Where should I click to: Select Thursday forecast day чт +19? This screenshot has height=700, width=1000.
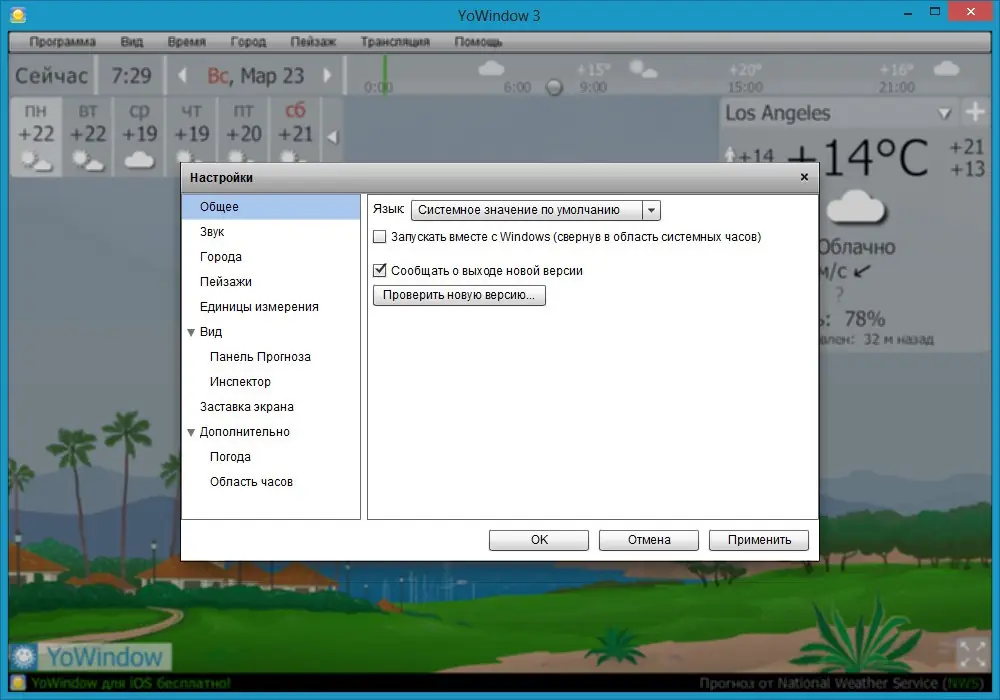(191, 131)
